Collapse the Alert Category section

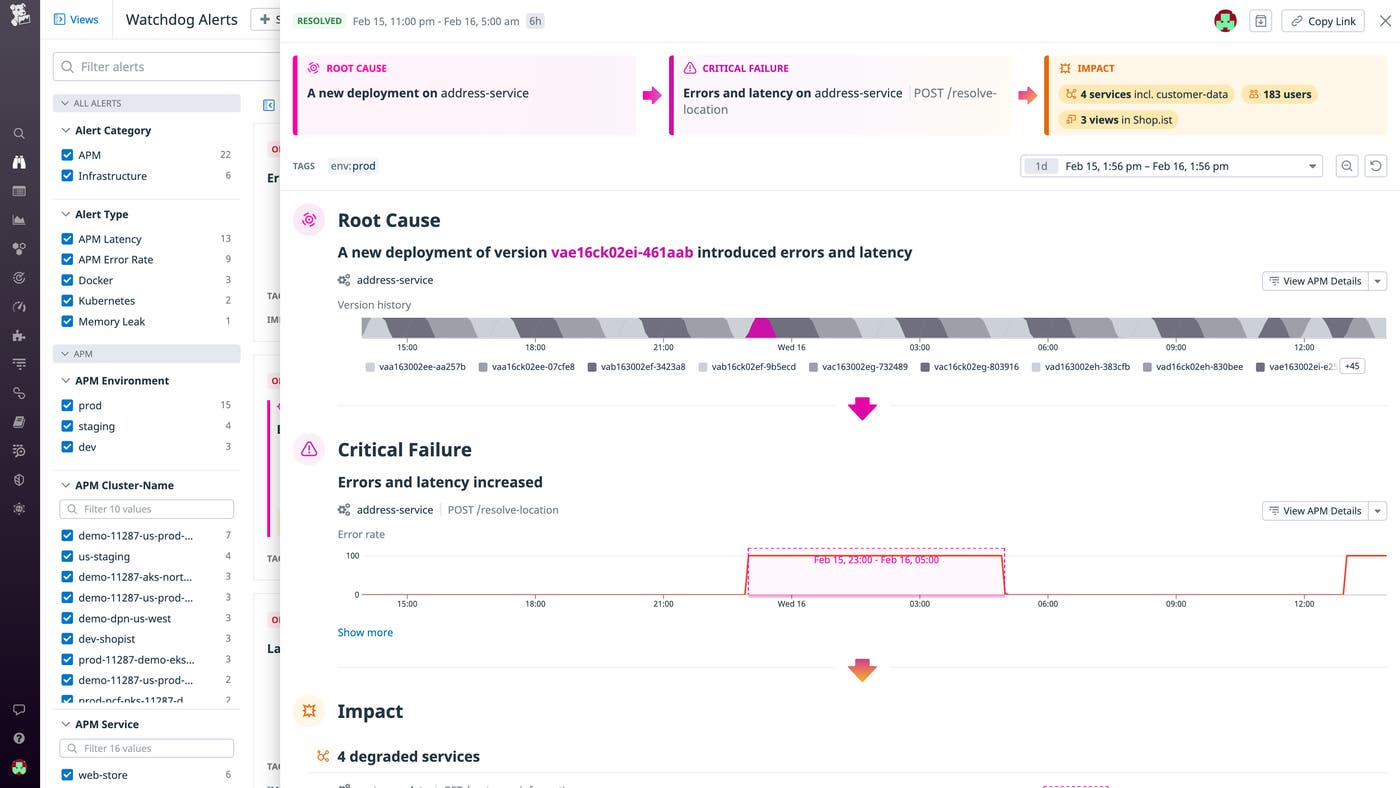coord(64,130)
